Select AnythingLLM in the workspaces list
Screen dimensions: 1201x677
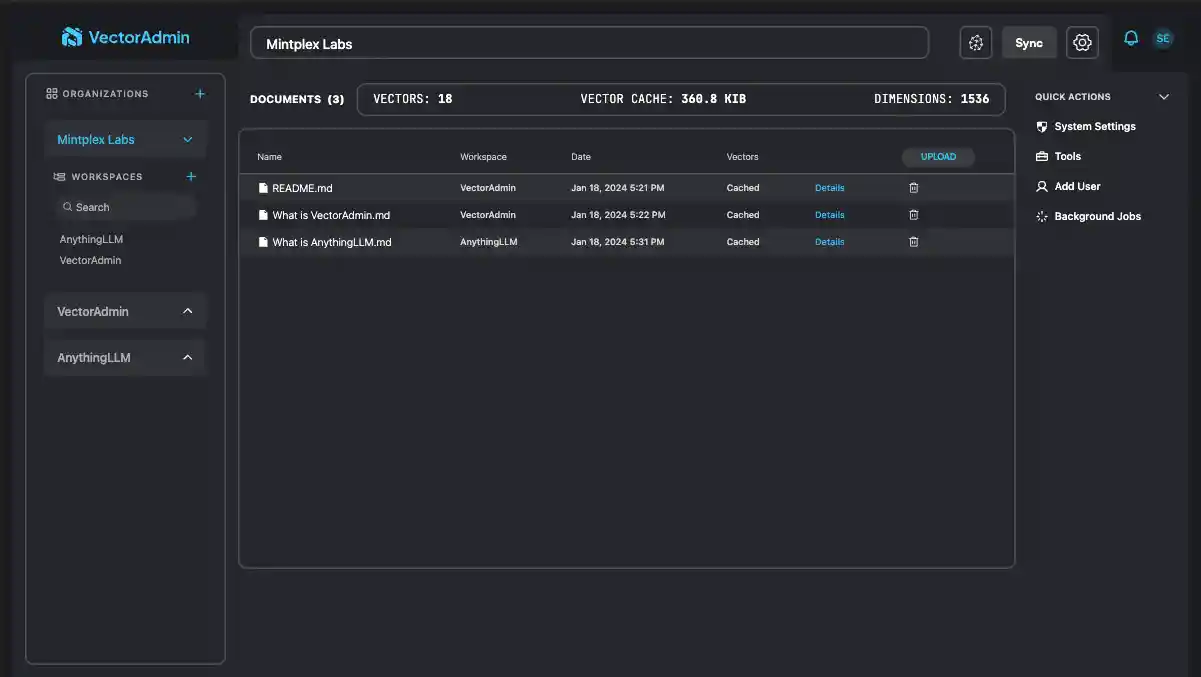[x=91, y=239]
